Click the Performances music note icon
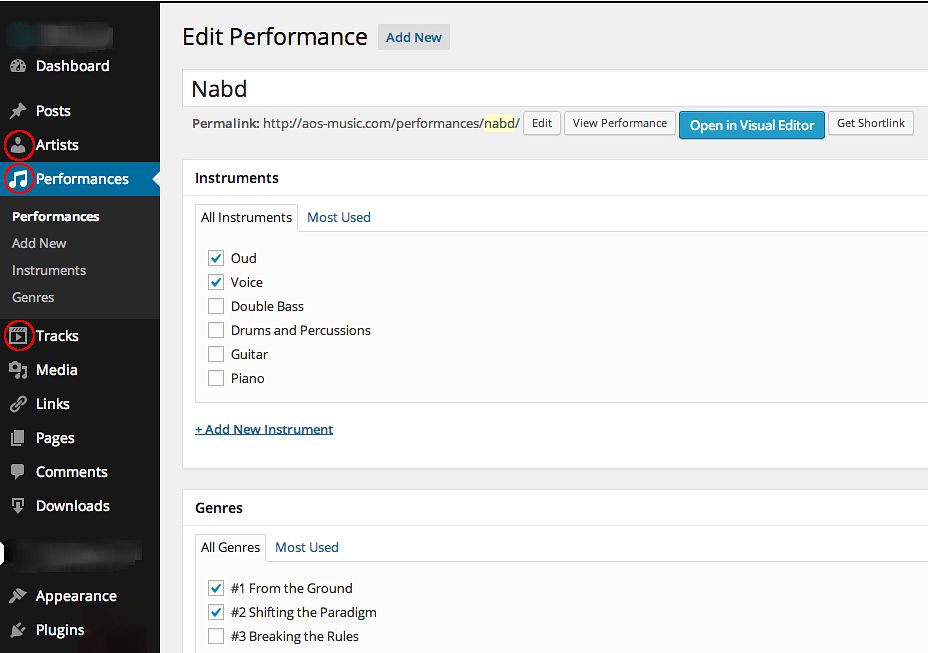The height and width of the screenshot is (653, 928). tap(18, 179)
